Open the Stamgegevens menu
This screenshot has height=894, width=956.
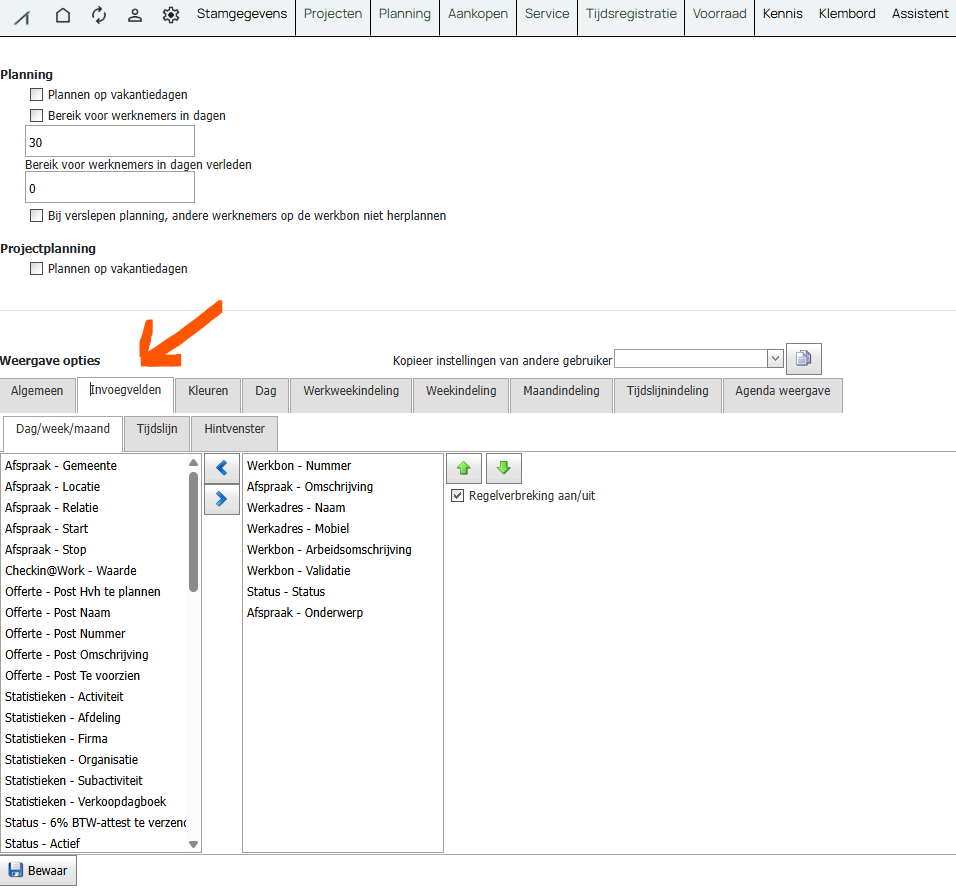pyautogui.click(x=241, y=14)
